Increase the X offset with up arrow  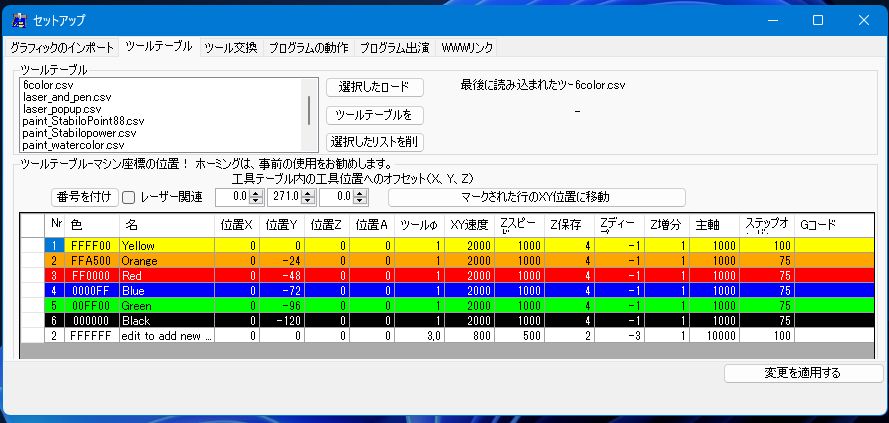[x=257, y=194]
